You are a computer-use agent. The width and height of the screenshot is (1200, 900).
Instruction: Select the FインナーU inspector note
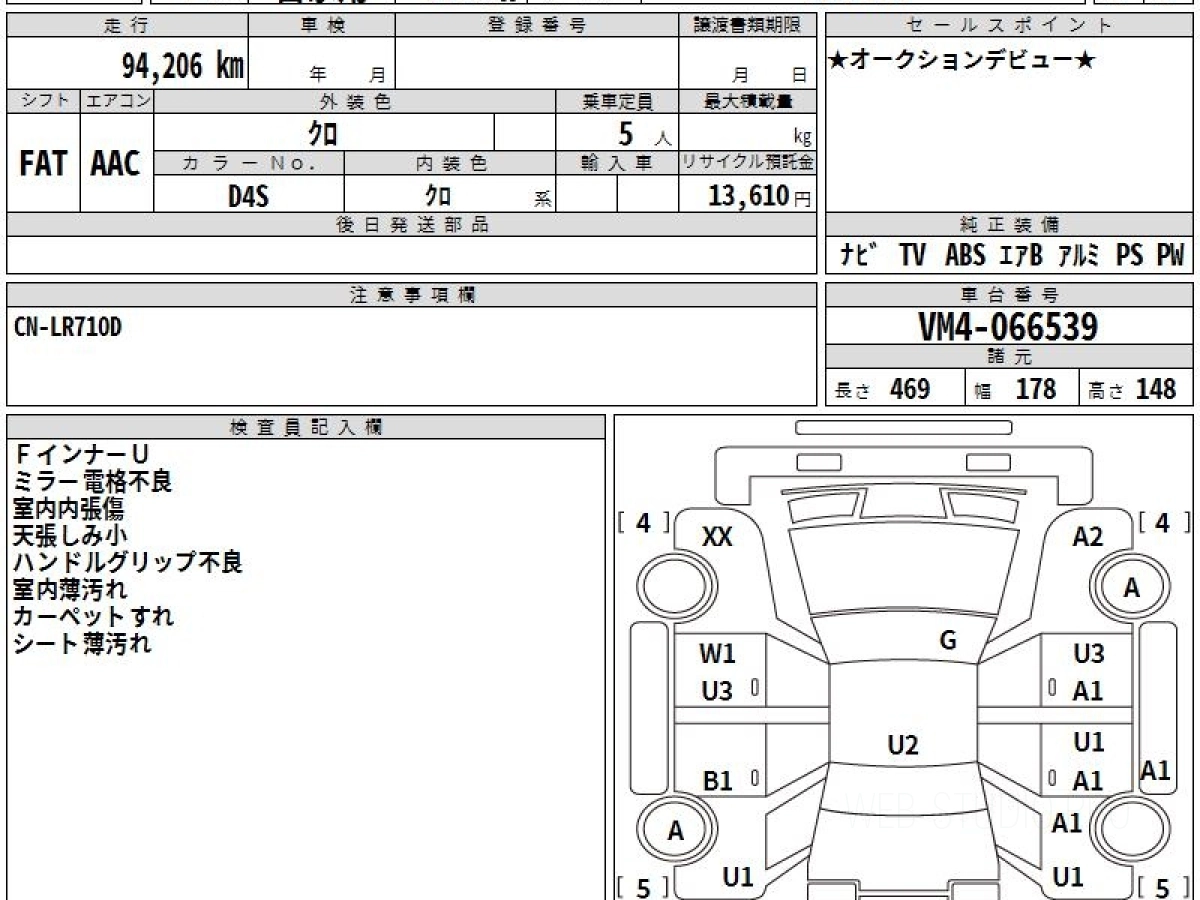(81, 455)
